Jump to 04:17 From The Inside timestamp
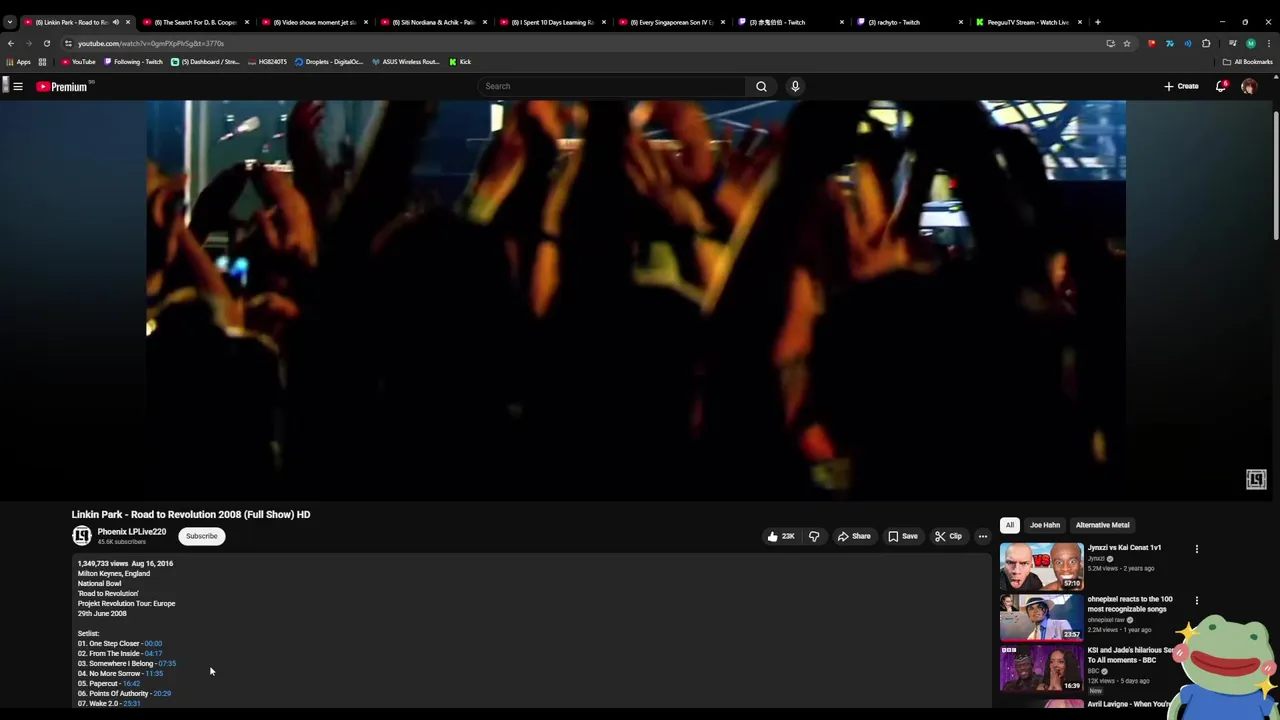Screen dimensions: 1280x720 click(x=153, y=653)
